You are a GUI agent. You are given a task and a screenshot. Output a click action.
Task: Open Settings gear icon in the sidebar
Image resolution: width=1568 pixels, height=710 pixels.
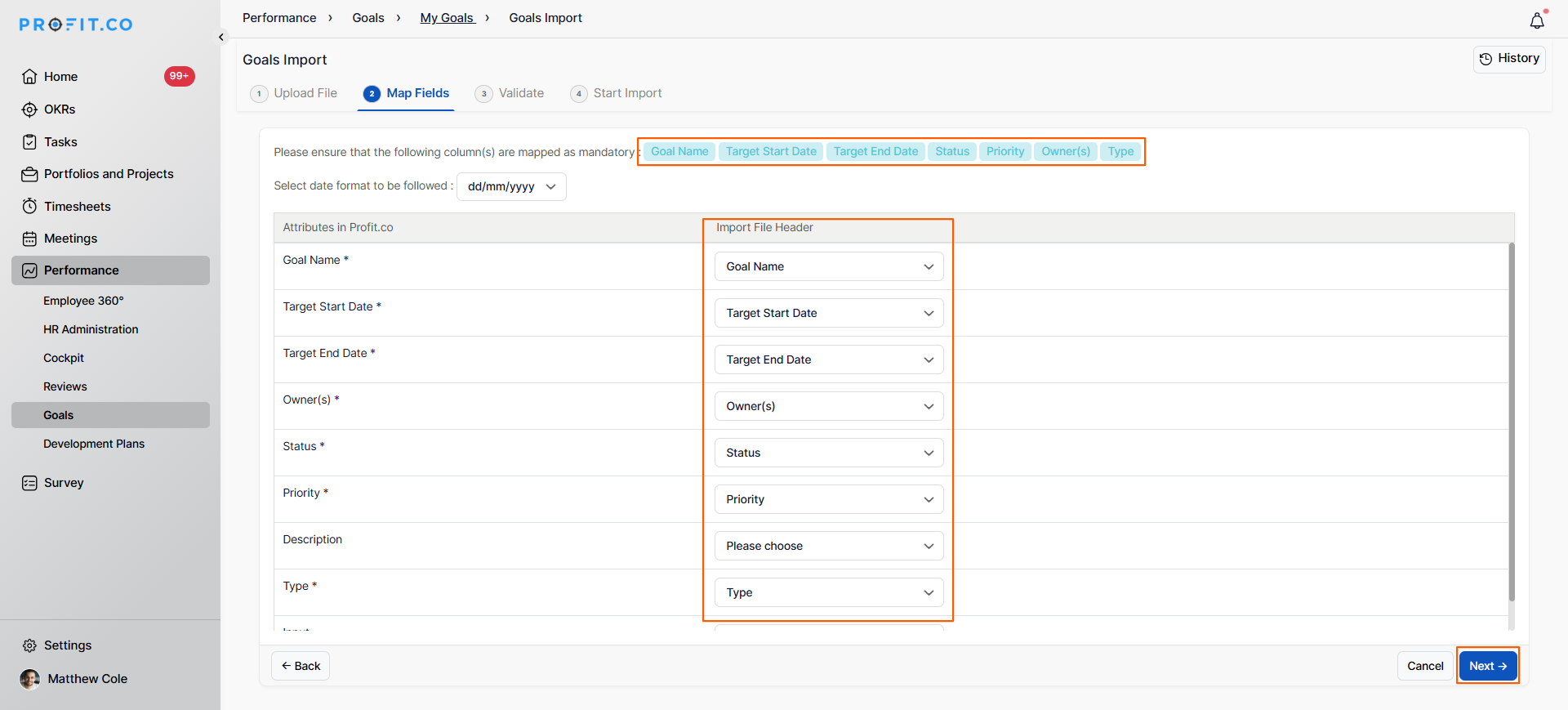pos(29,645)
